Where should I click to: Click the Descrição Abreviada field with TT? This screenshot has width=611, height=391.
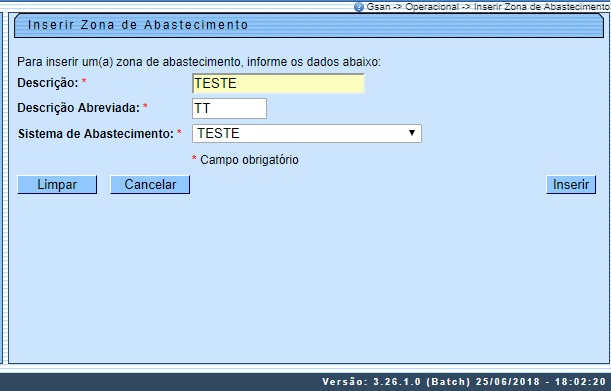tap(230, 108)
